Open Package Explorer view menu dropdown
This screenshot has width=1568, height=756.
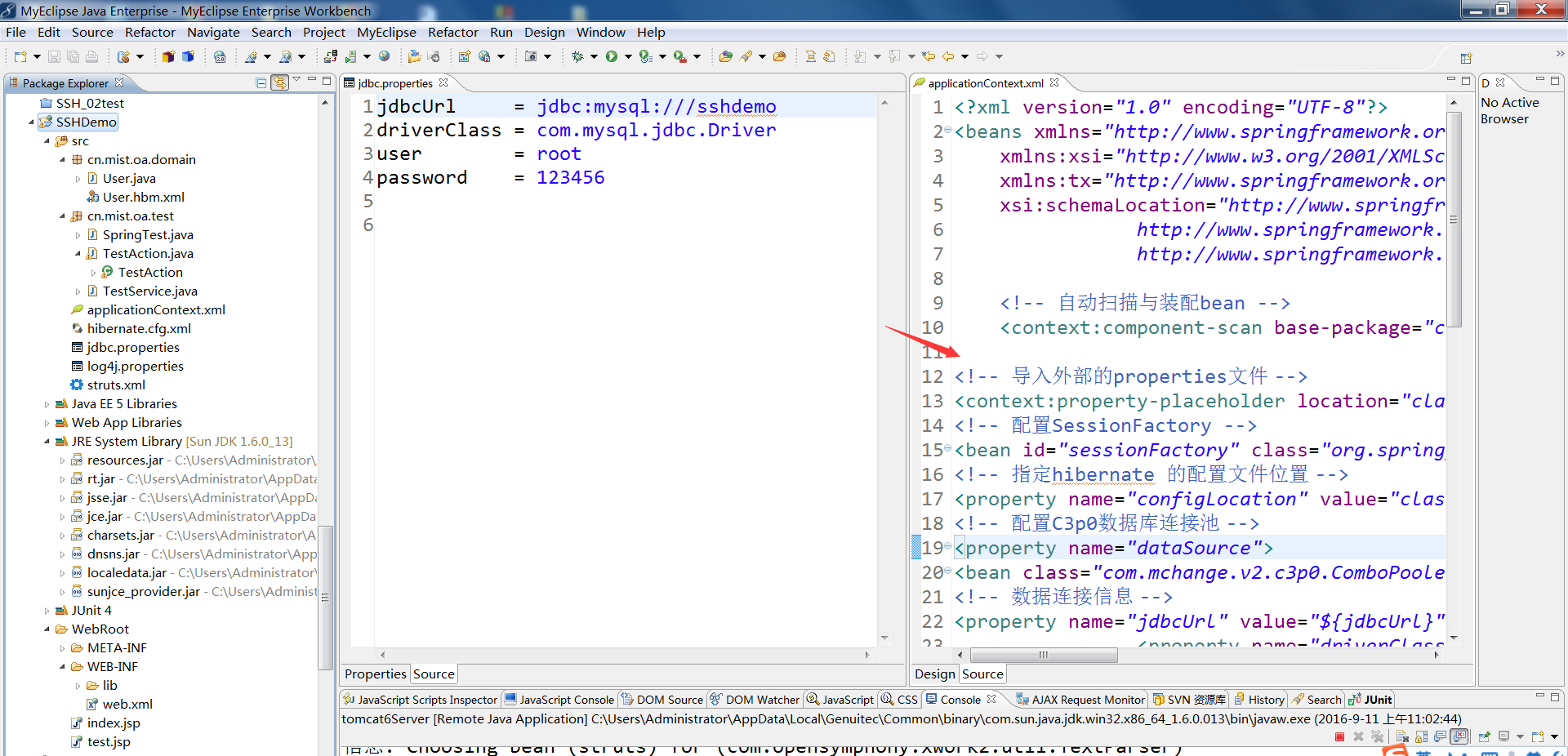(x=297, y=80)
